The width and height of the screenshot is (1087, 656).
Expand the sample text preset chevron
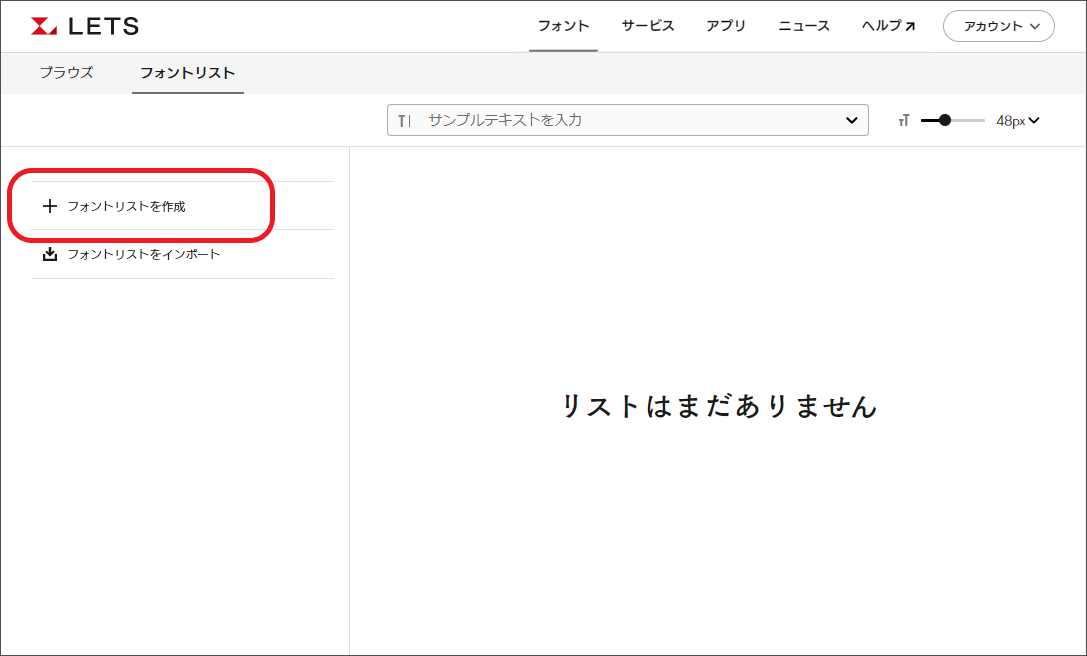(851, 120)
